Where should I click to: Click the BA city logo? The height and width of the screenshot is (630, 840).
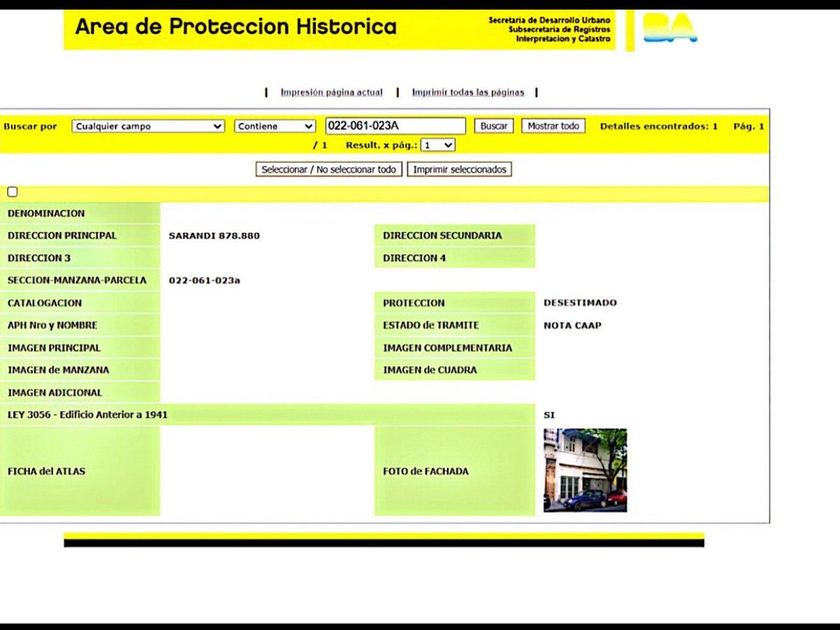point(670,28)
